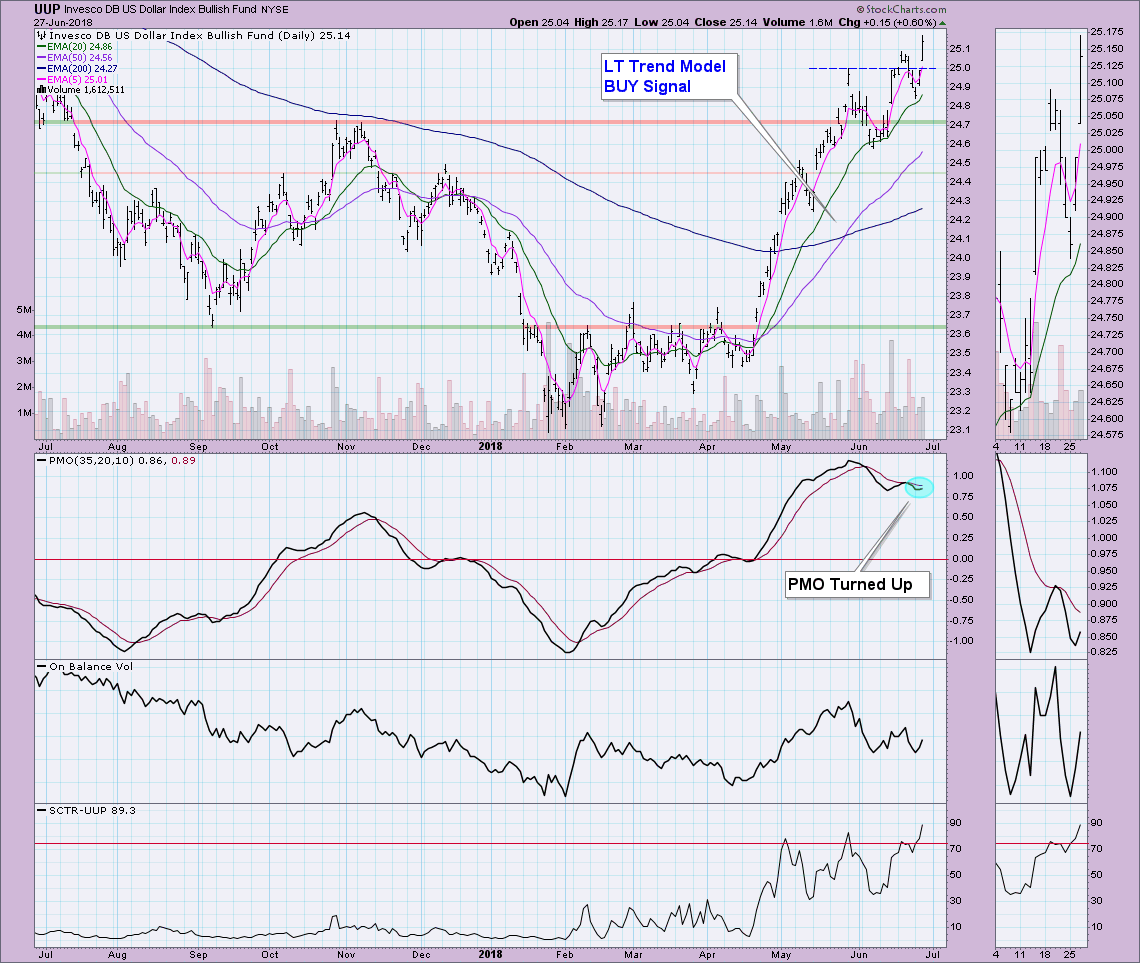Click the SCTR-UUP 89.3 indicator label

(x=92, y=810)
